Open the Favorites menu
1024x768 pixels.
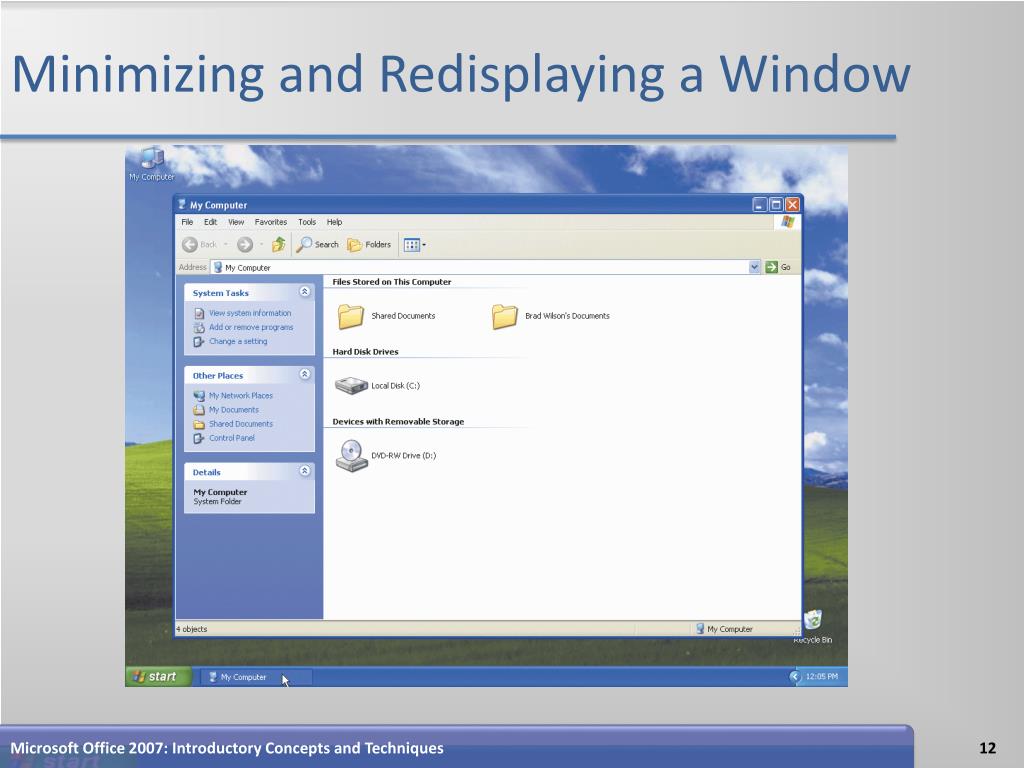(x=270, y=222)
